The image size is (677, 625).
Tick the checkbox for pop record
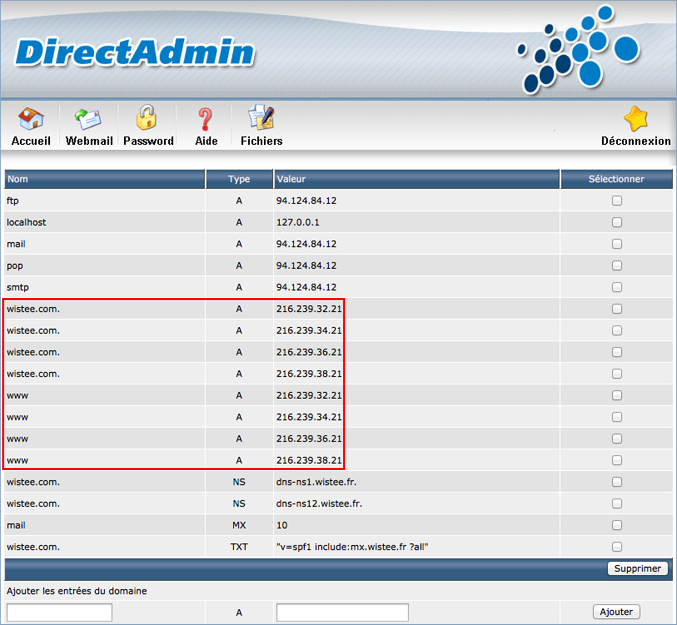point(617,265)
